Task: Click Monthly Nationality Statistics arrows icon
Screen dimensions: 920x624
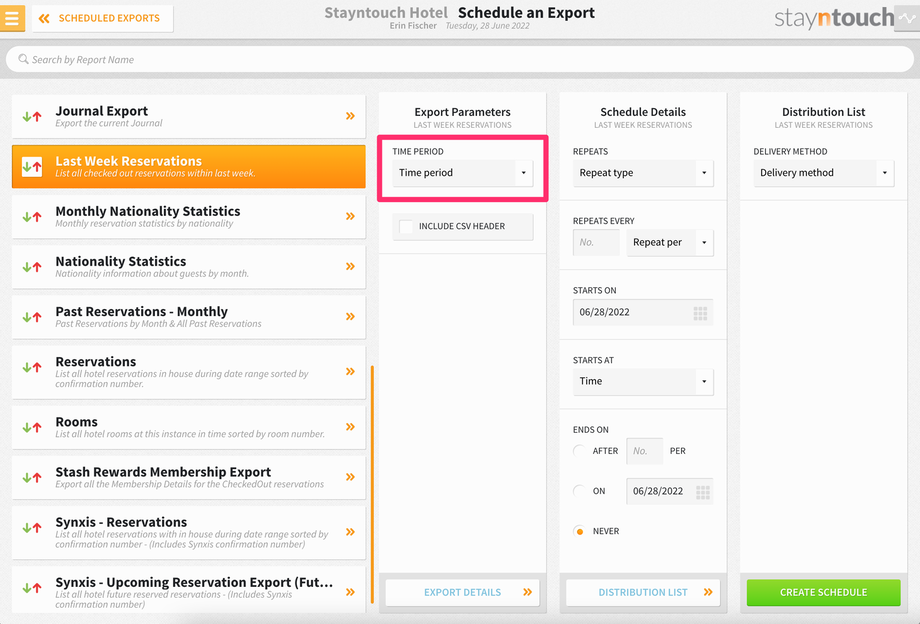Action: (x=32, y=216)
